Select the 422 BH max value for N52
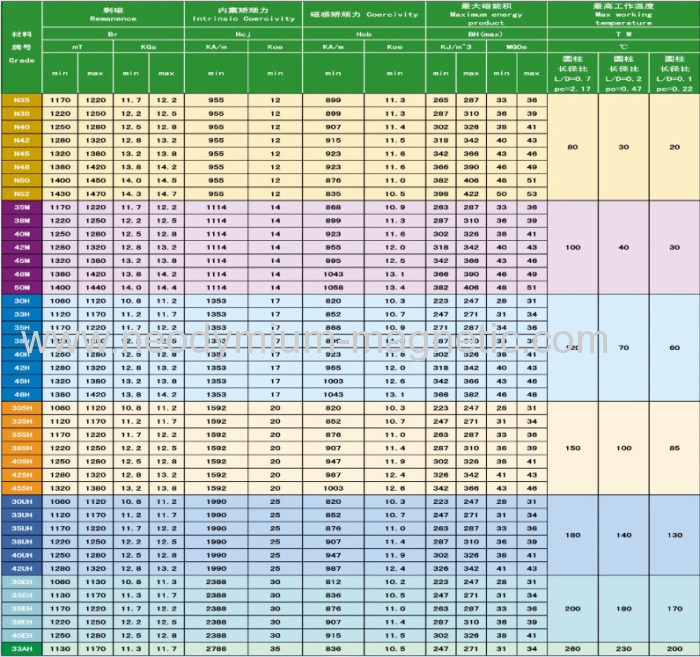The width and height of the screenshot is (700, 657). point(471,194)
